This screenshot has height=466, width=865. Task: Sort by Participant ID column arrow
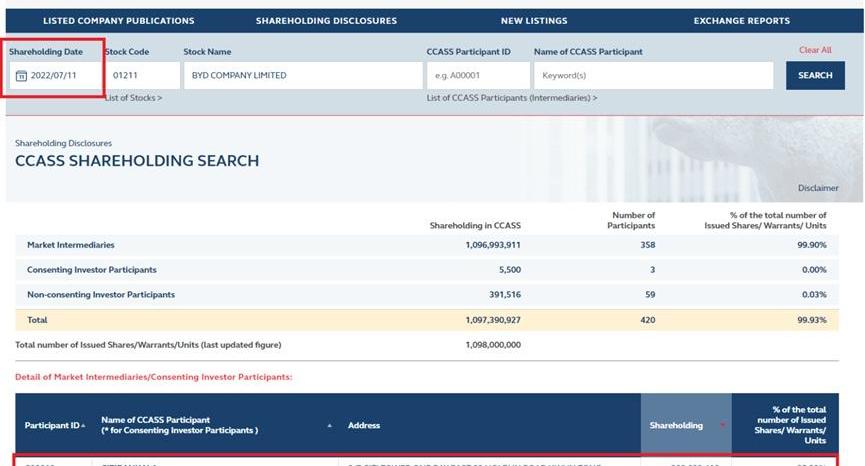click(83, 426)
